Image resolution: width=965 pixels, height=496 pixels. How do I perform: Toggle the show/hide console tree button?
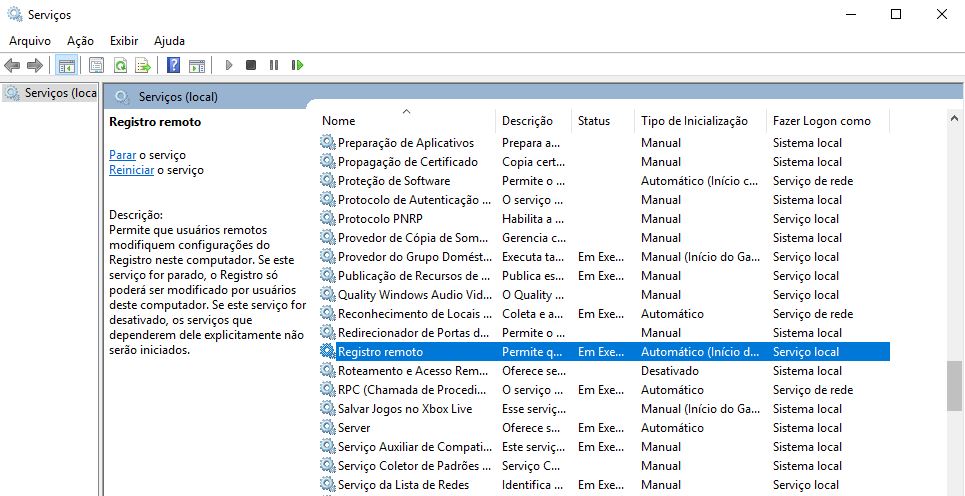(66, 66)
